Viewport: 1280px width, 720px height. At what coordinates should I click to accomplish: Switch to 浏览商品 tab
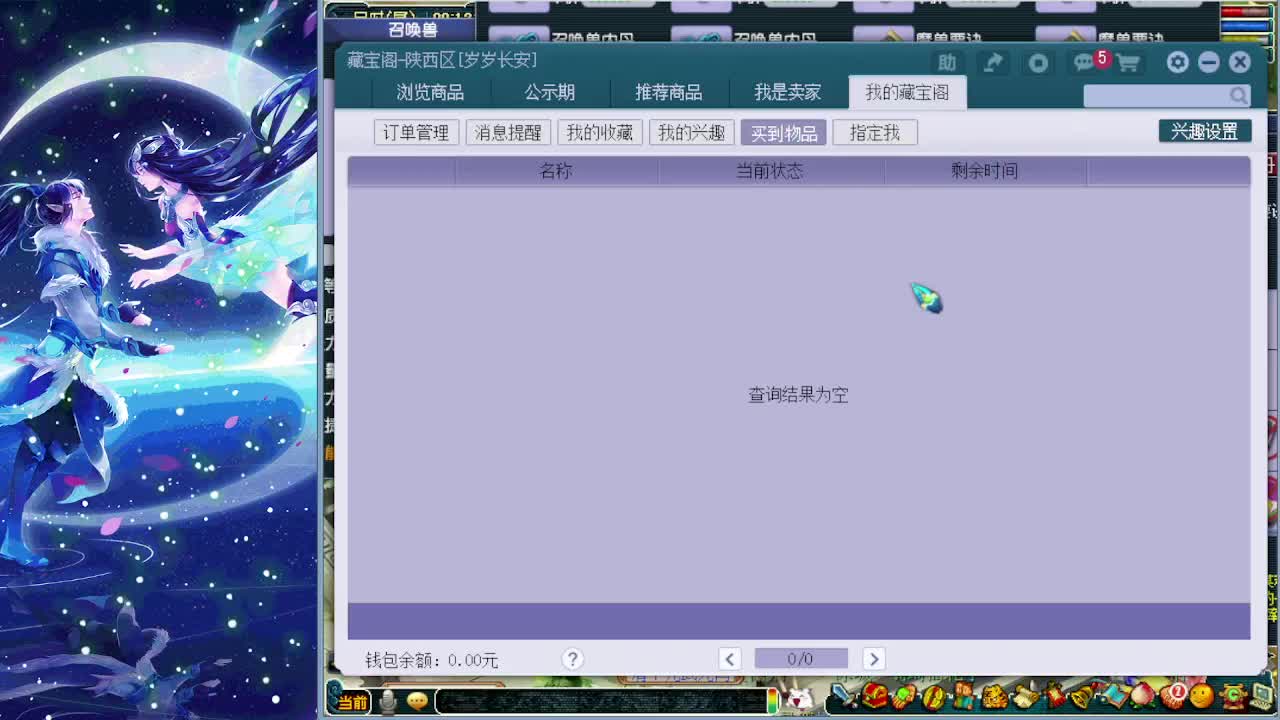point(430,92)
